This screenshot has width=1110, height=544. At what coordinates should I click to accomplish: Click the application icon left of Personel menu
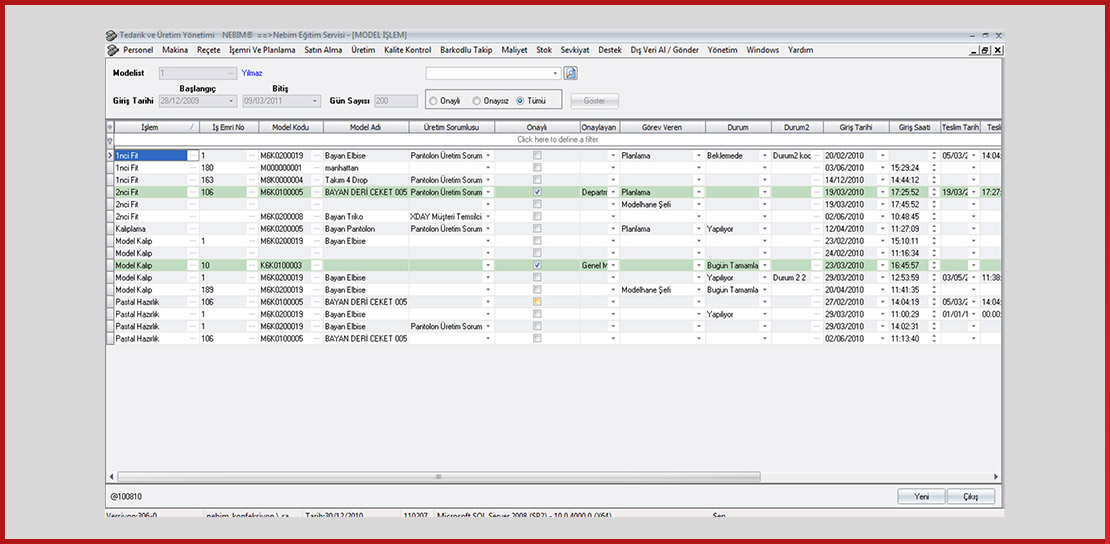(112, 50)
